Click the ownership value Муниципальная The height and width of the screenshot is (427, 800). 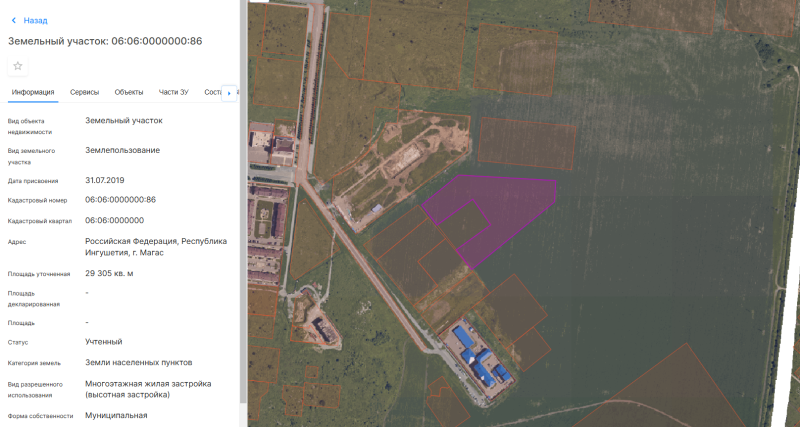click(x=116, y=415)
